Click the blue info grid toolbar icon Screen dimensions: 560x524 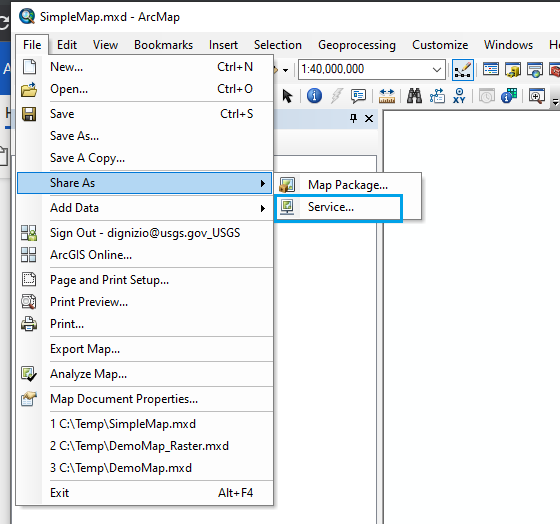point(509,96)
